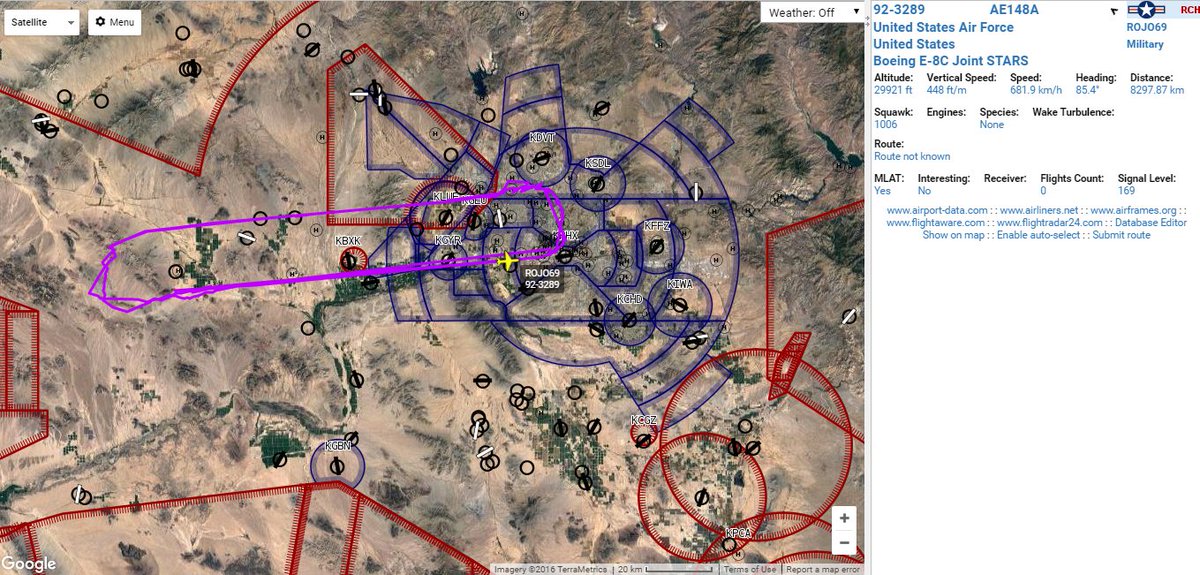Screen dimensions: 1200x575
Task: Zoom out with the minus button
Action: tap(845, 542)
